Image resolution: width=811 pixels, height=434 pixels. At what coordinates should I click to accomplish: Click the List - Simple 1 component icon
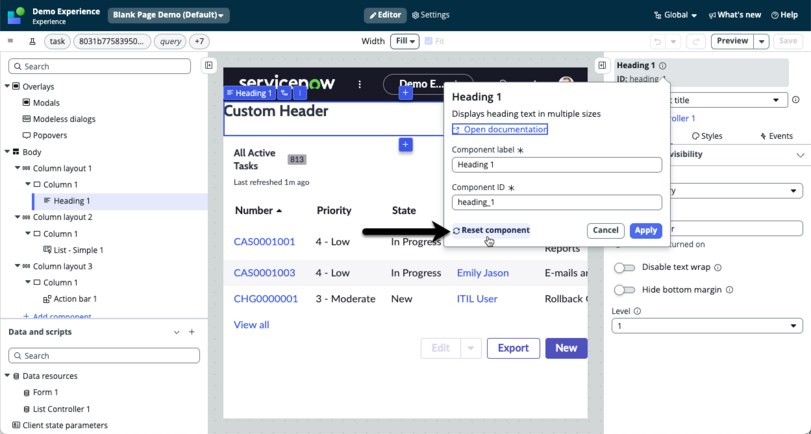[47, 250]
